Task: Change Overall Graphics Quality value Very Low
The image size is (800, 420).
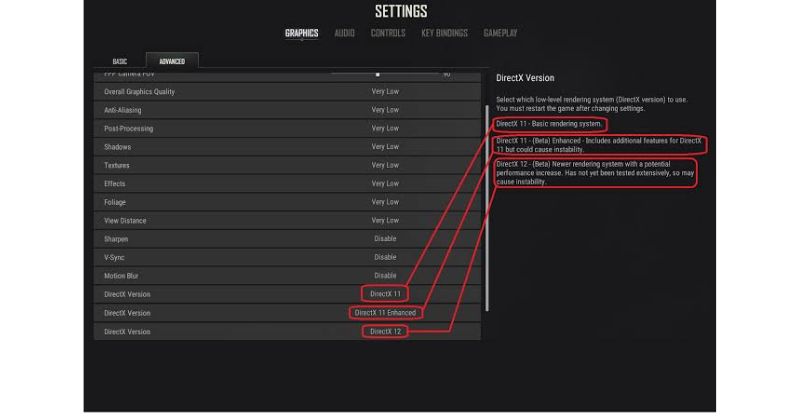Action: tap(385, 91)
